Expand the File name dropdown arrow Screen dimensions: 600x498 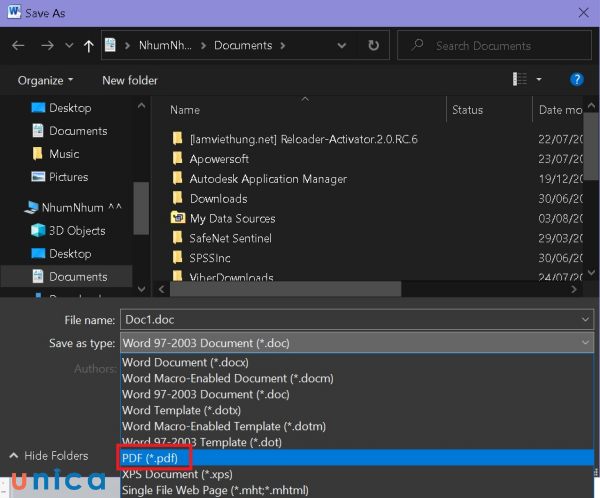tap(585, 319)
